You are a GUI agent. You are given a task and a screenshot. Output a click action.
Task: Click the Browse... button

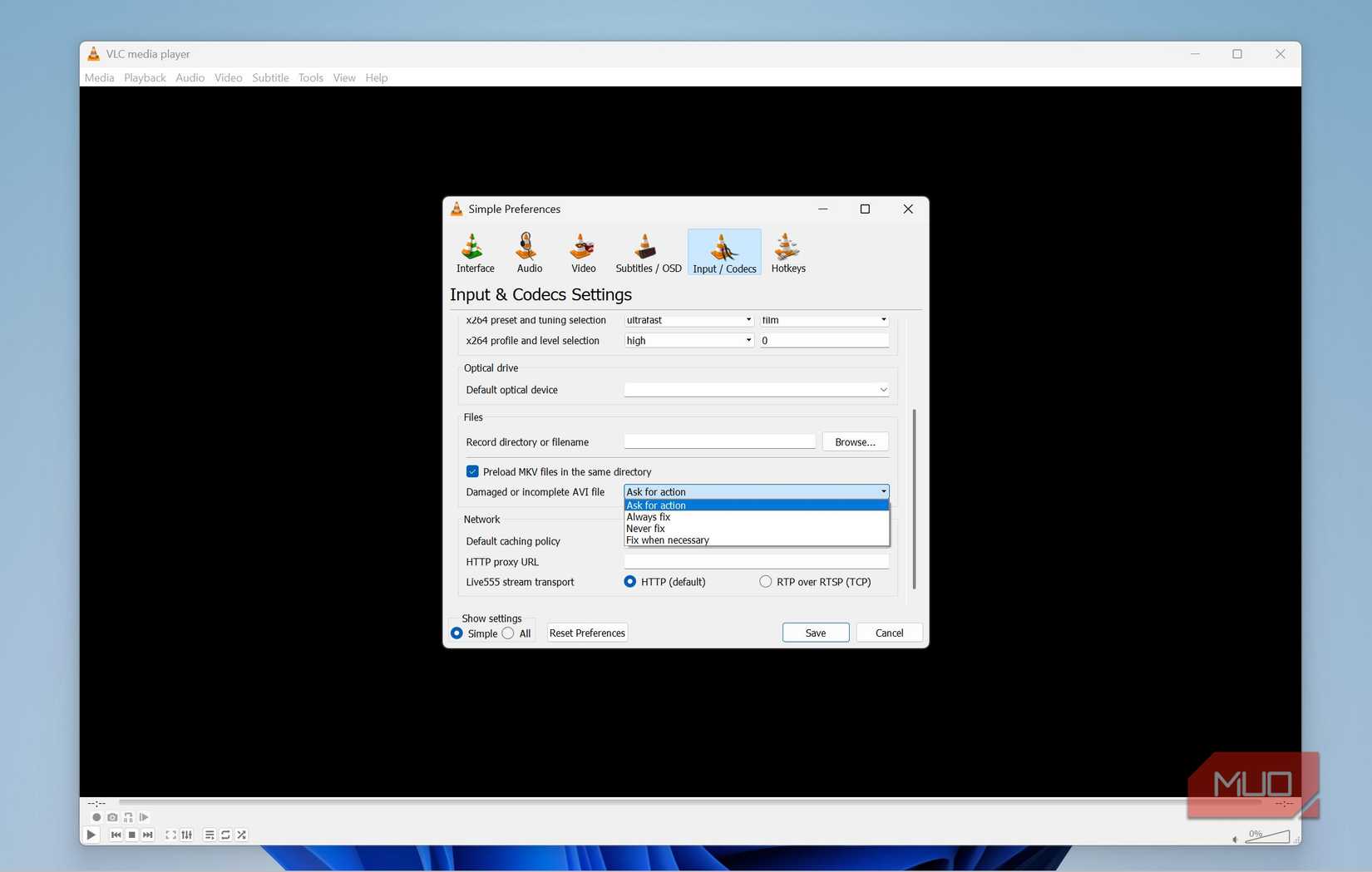pos(855,442)
